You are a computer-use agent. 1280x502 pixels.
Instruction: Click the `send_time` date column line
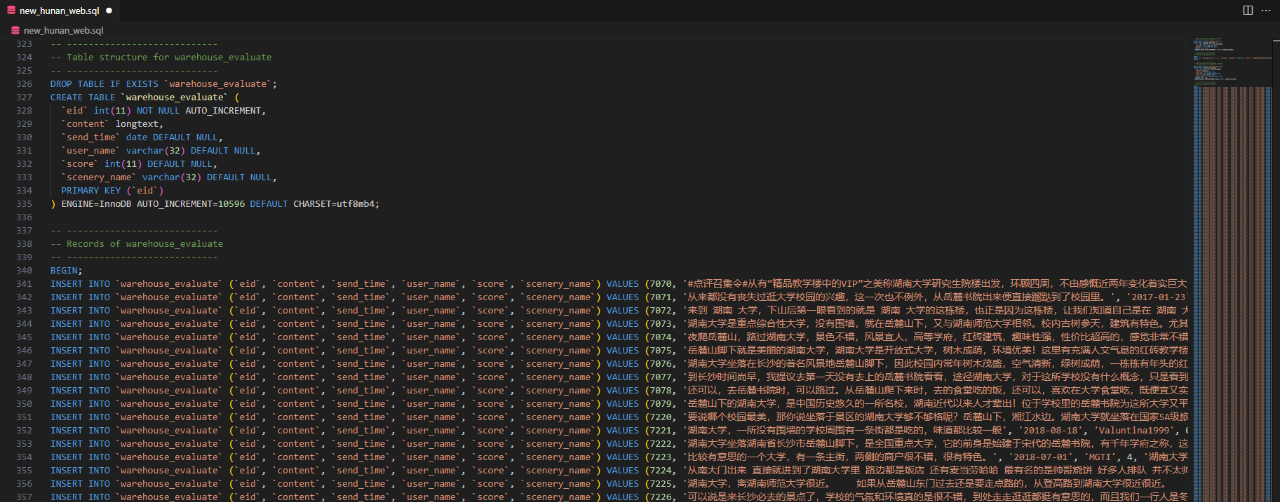coord(141,137)
